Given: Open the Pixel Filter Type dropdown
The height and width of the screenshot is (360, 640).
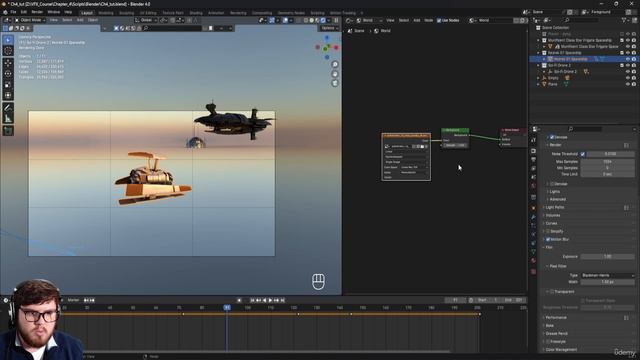Looking at the screenshot, I should [608, 276].
